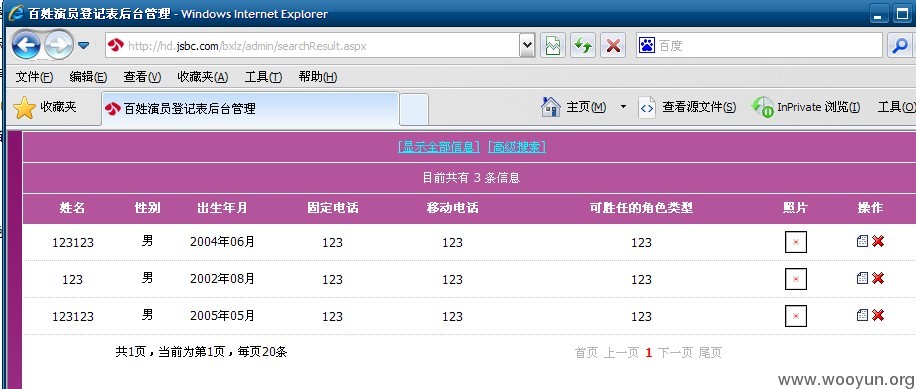The width and height of the screenshot is (916, 389).
Task: Expand the address bar history dropdown
Action: 527,46
